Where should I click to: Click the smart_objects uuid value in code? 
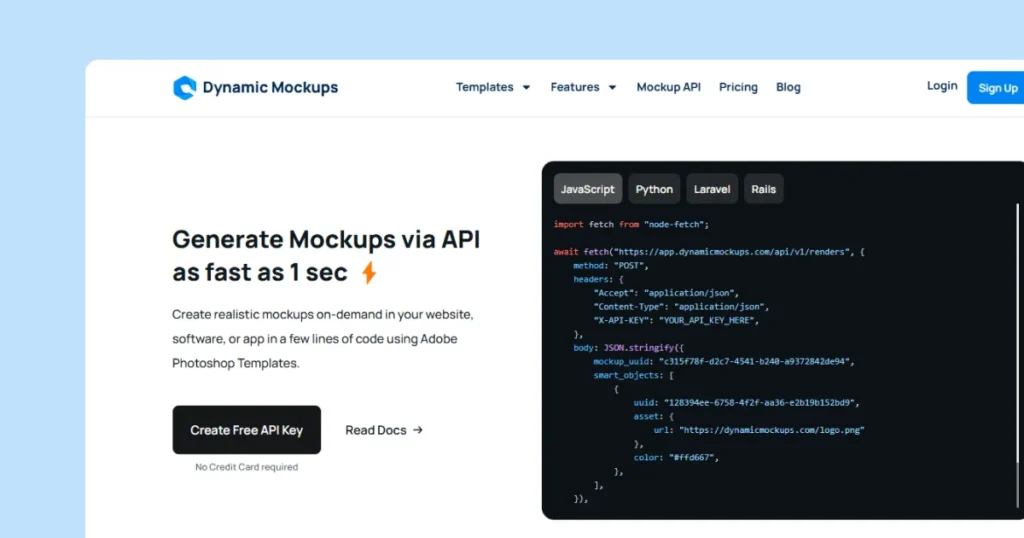pyautogui.click(x=761, y=402)
